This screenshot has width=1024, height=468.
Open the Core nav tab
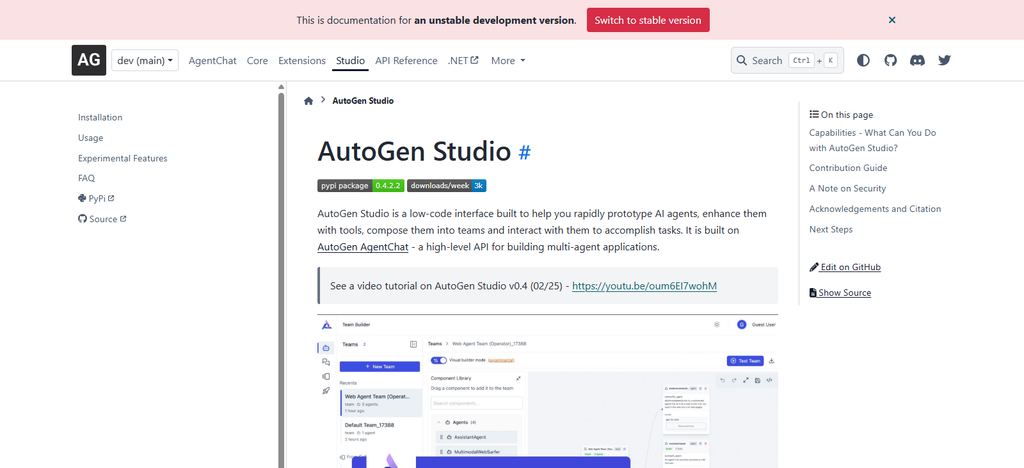pyautogui.click(x=257, y=60)
